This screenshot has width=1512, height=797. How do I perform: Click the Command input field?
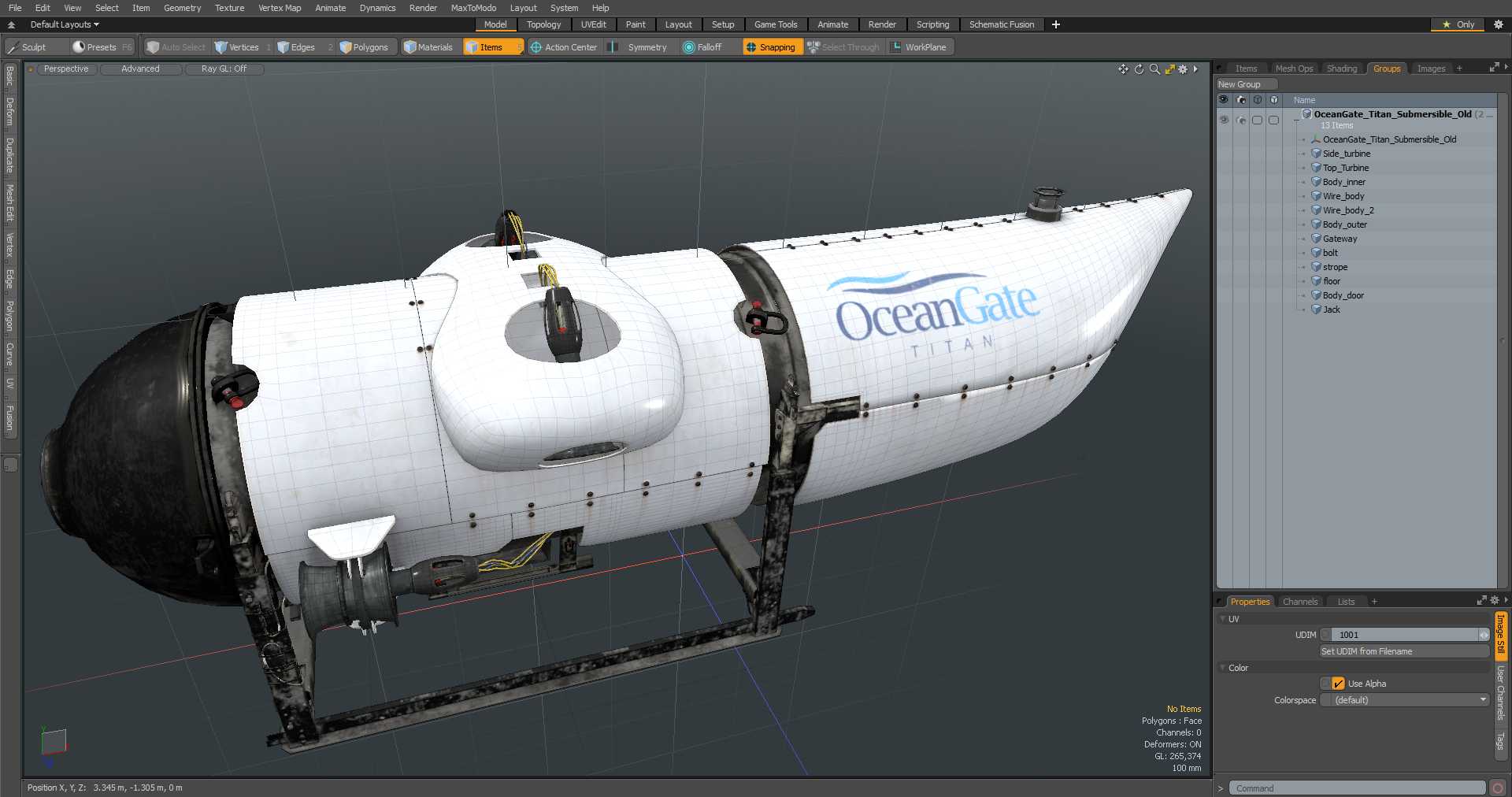pos(1357,788)
